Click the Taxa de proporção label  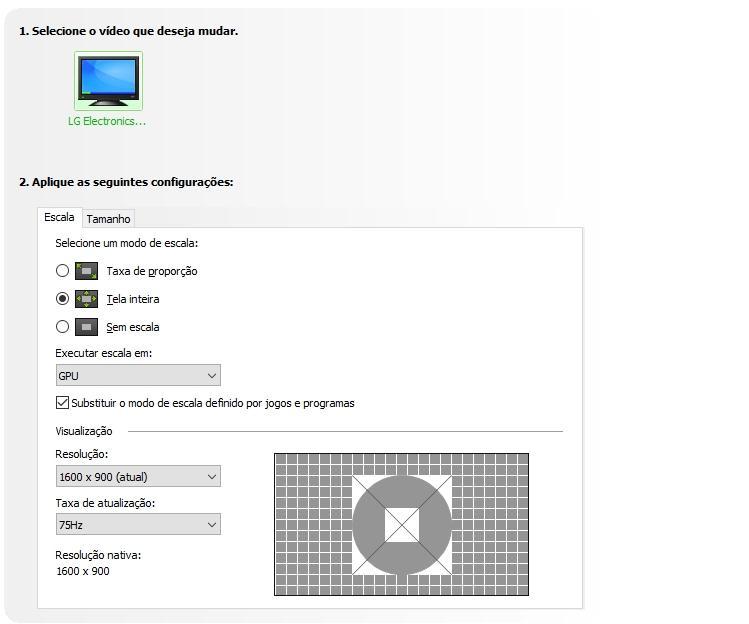coord(152,271)
